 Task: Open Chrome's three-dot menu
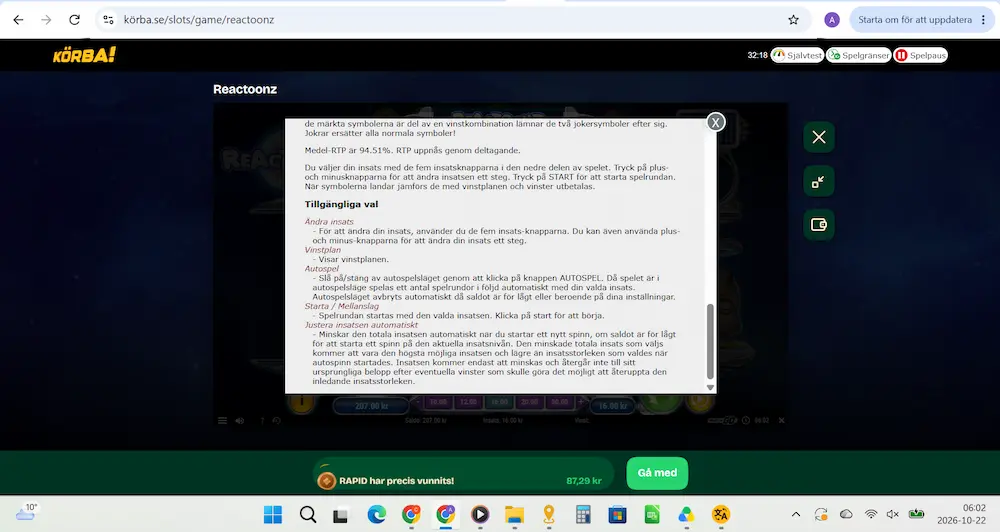pos(983,20)
